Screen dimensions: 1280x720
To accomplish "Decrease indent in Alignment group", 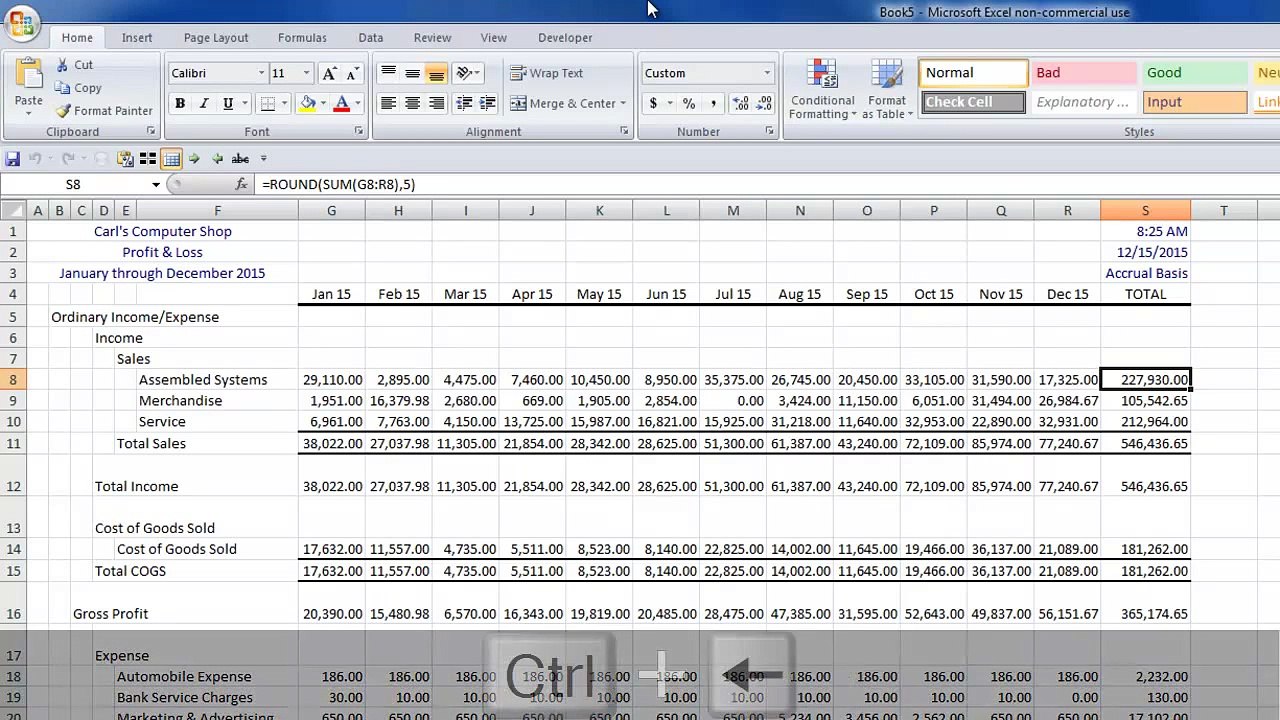I will point(464,103).
